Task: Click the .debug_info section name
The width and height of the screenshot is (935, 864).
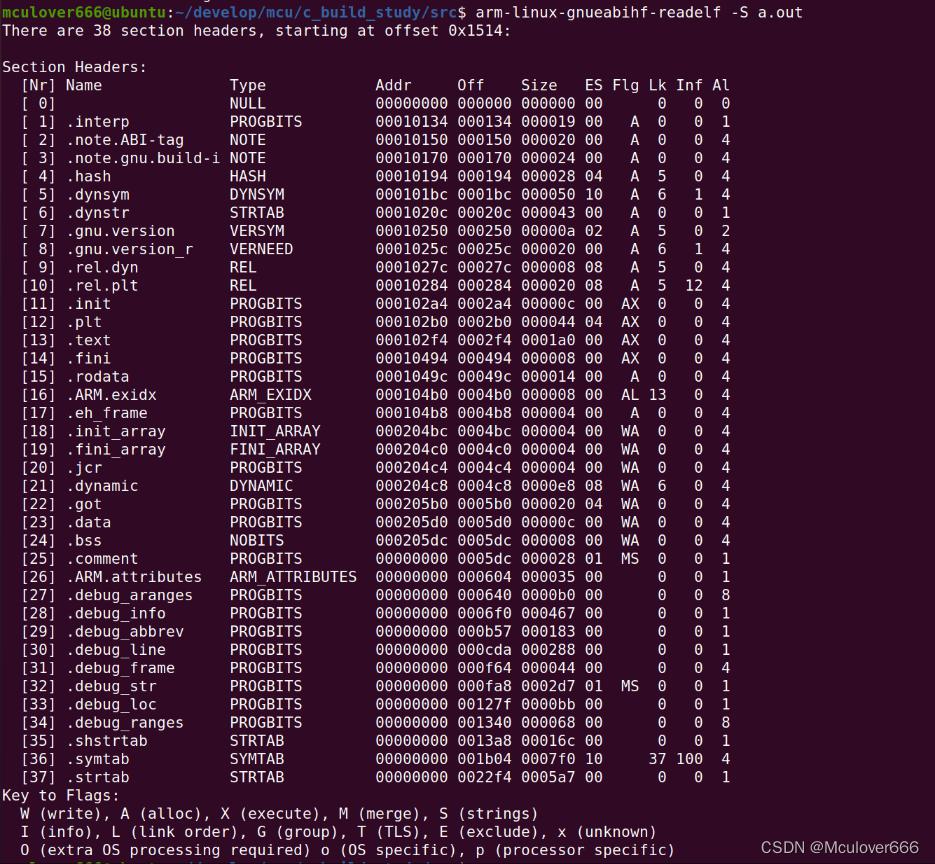Action: click(x=116, y=613)
